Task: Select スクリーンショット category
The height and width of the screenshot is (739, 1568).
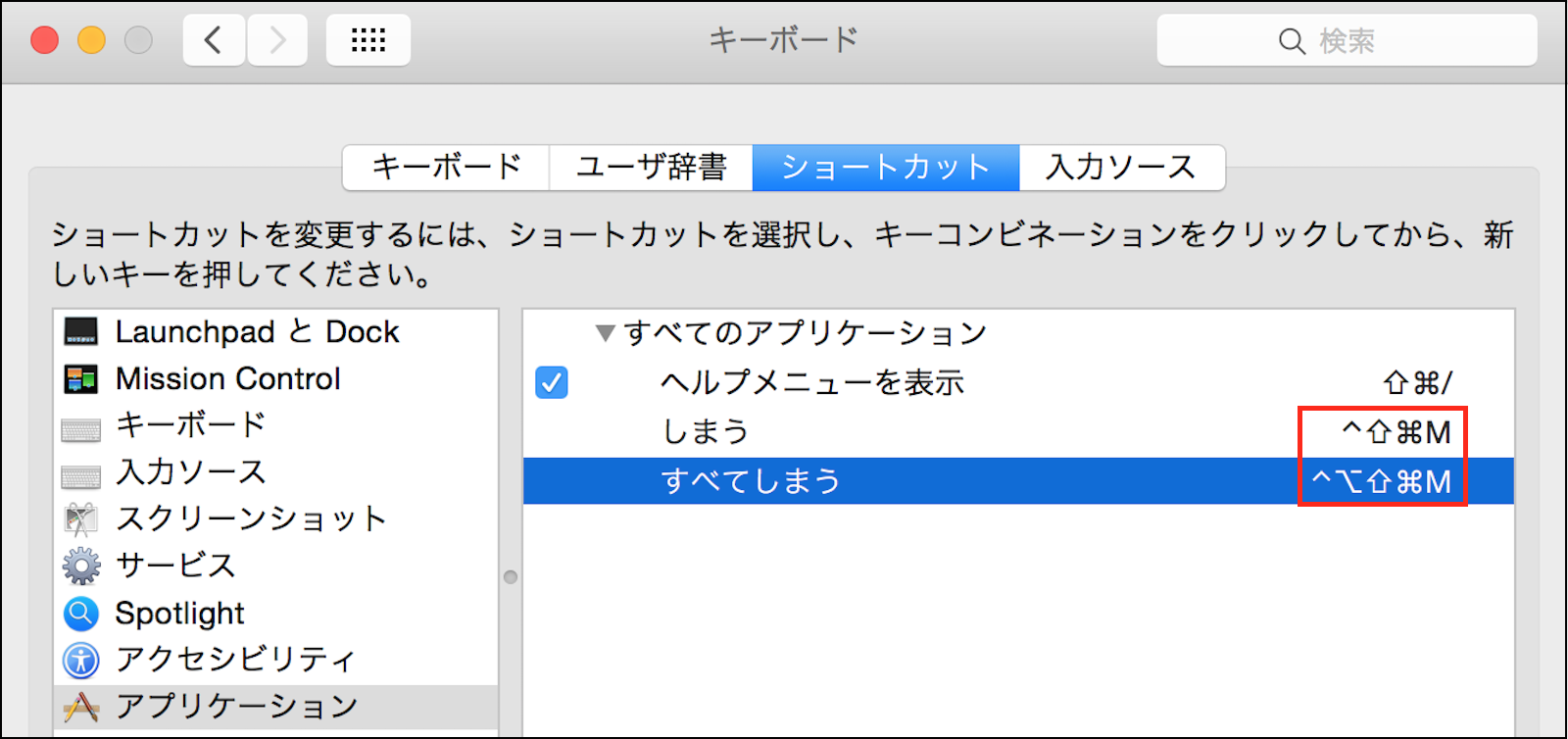Action: tap(276, 519)
